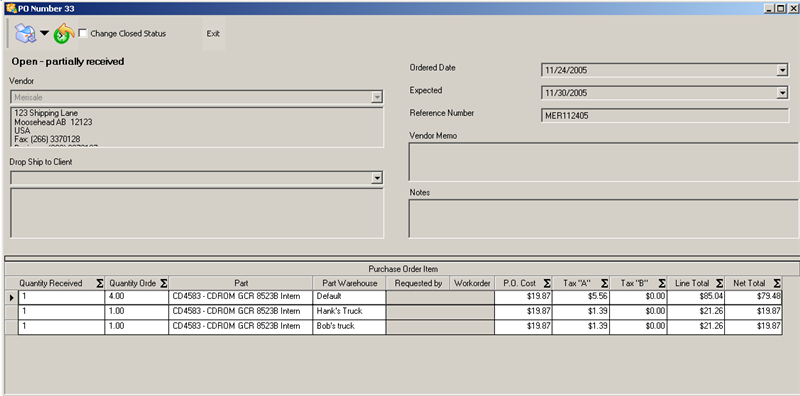Sort by the Part column header
This screenshot has height=396, width=800.
(x=241, y=283)
